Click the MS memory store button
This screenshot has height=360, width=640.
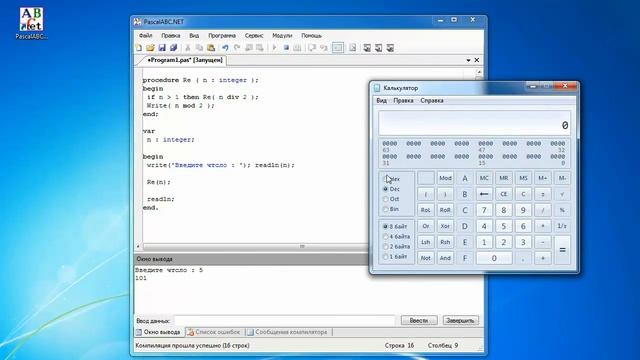coord(523,178)
